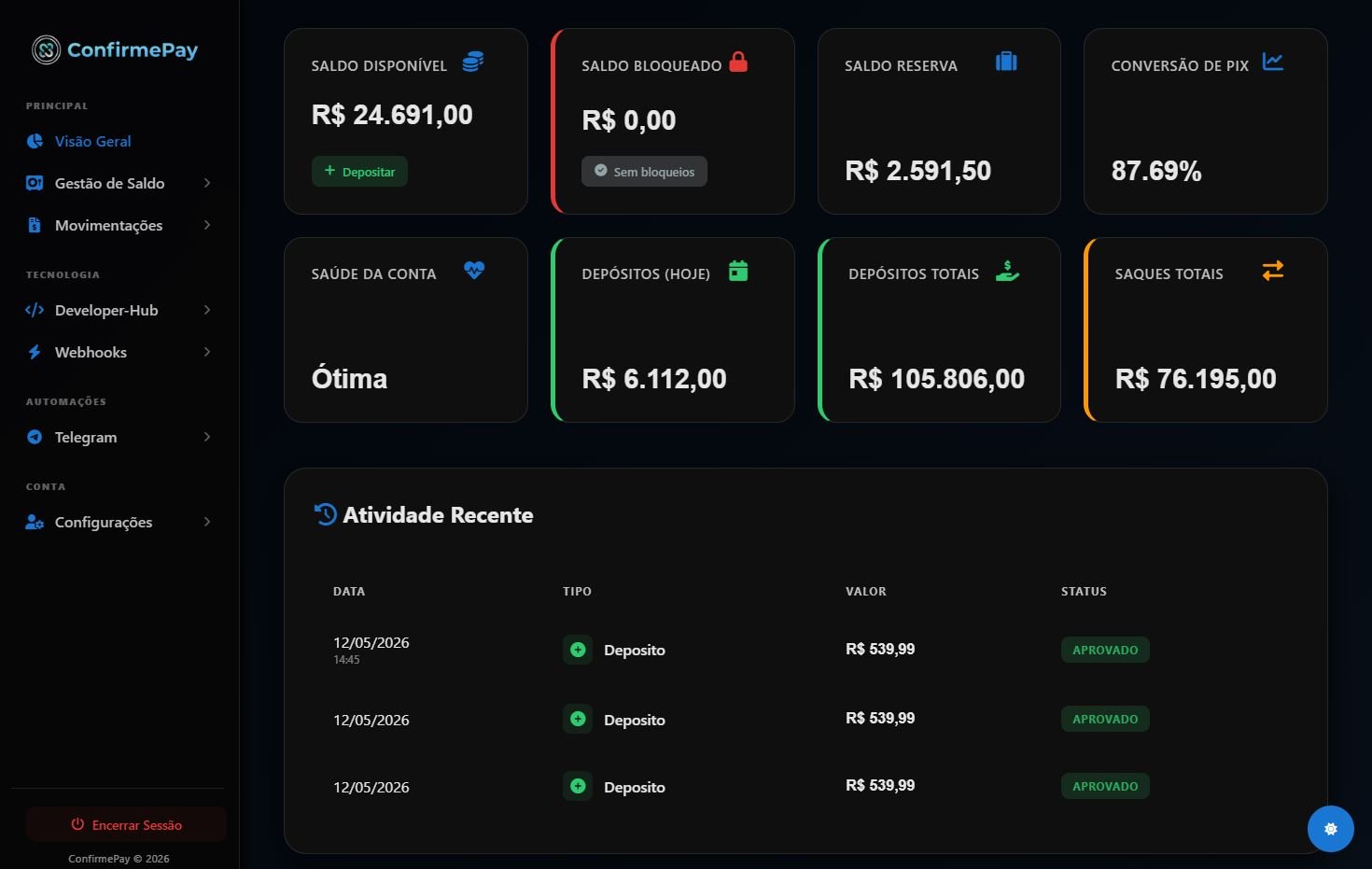Click the Visão Geral pie chart icon
This screenshot has height=869, width=1372.
click(x=35, y=141)
